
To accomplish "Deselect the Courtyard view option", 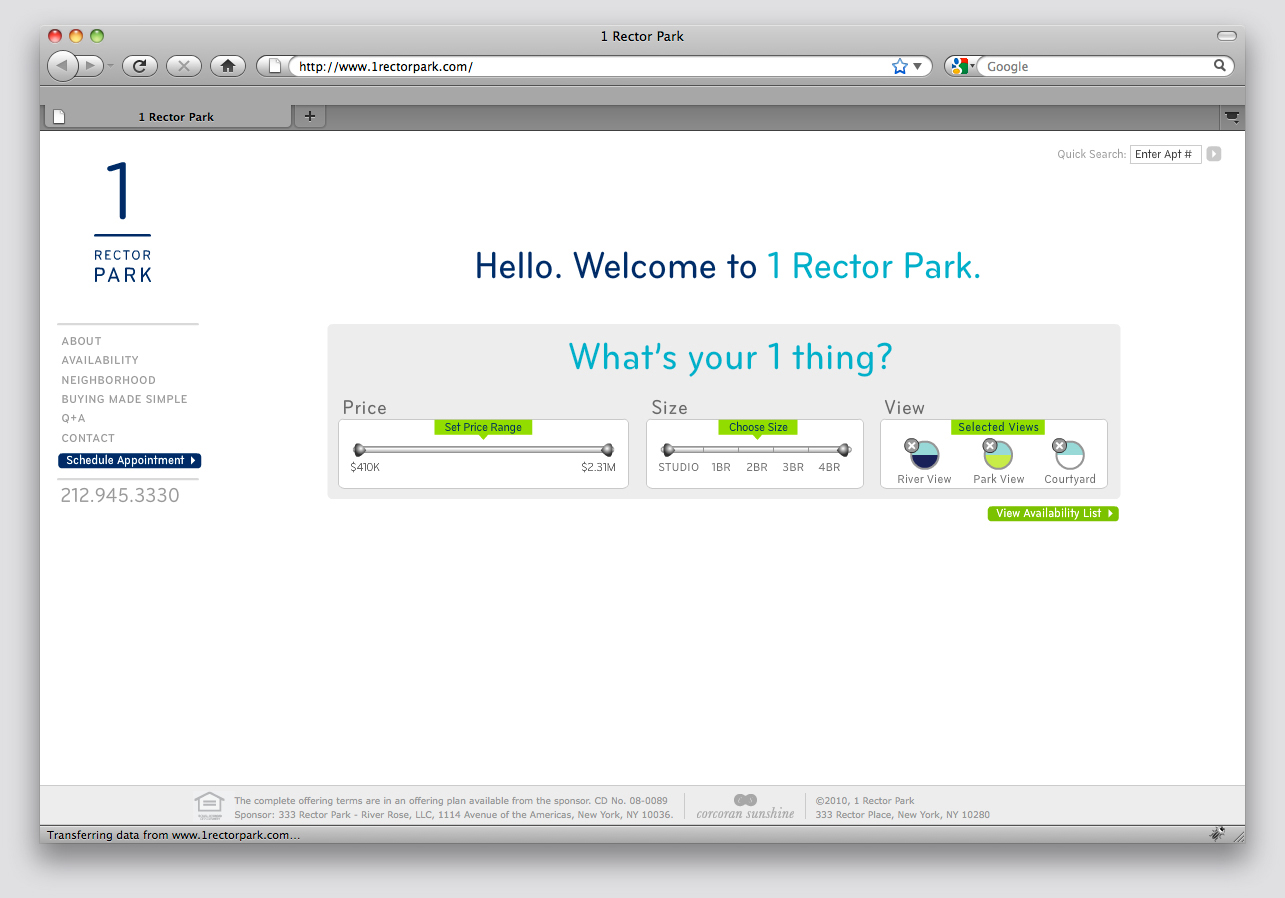I will 1059,446.
